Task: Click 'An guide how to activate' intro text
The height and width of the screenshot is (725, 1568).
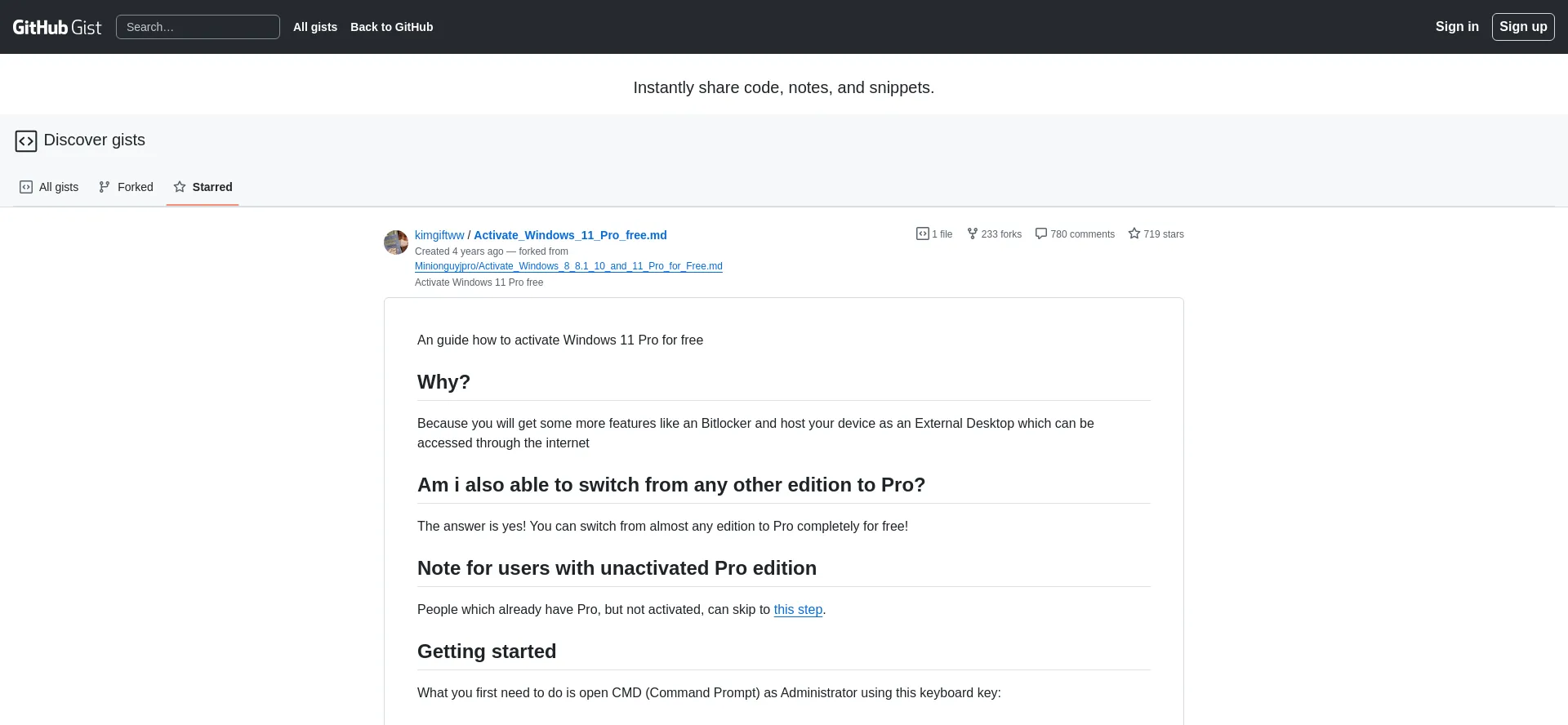Action: tap(560, 340)
